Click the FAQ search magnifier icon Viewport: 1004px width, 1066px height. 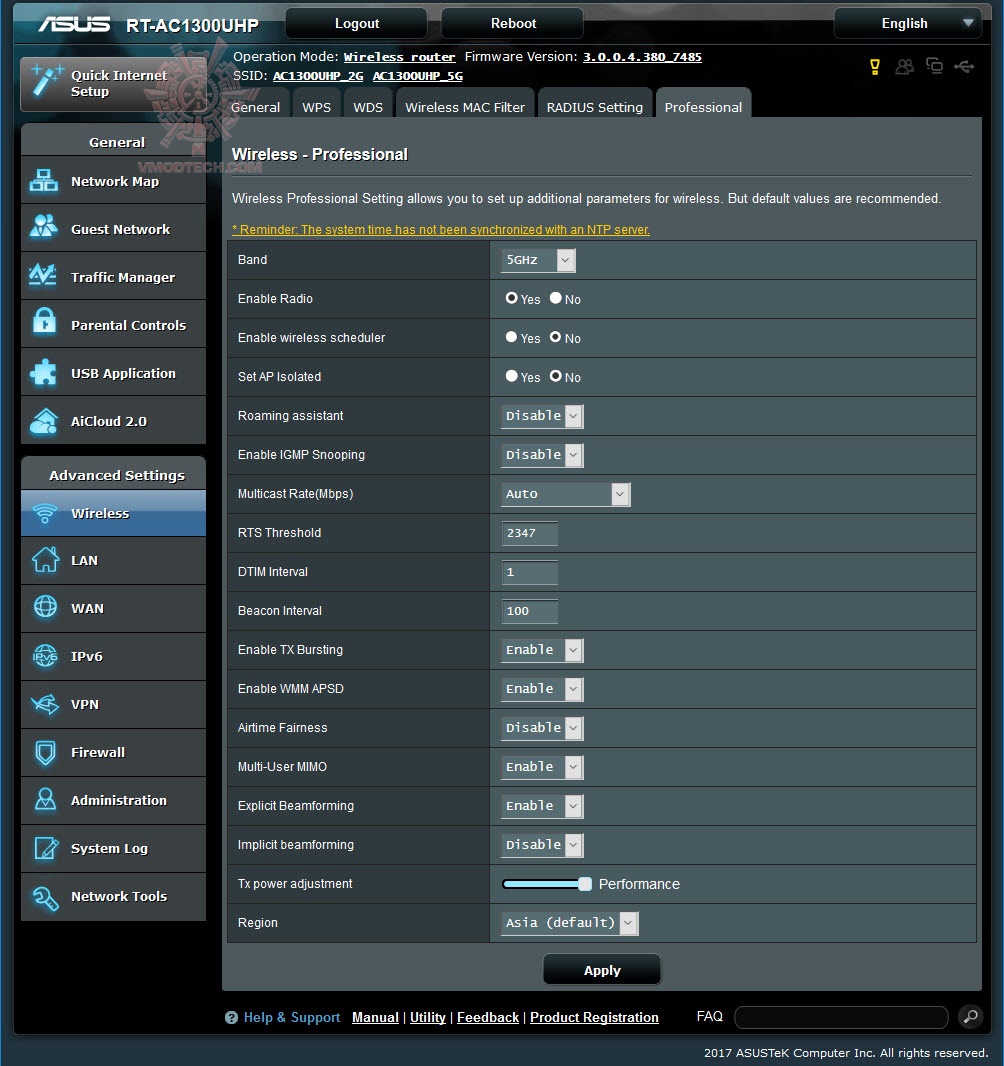pyautogui.click(x=971, y=1016)
